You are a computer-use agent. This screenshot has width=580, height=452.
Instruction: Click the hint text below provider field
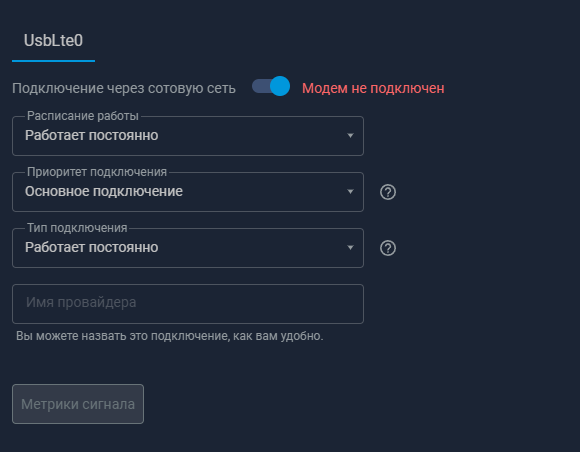pyautogui.click(x=170, y=336)
